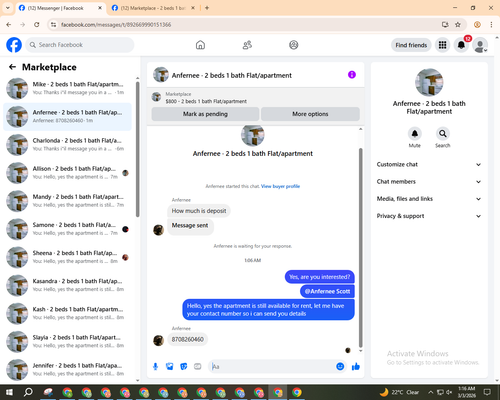Open the Windows notification center icon

pos(487,392)
